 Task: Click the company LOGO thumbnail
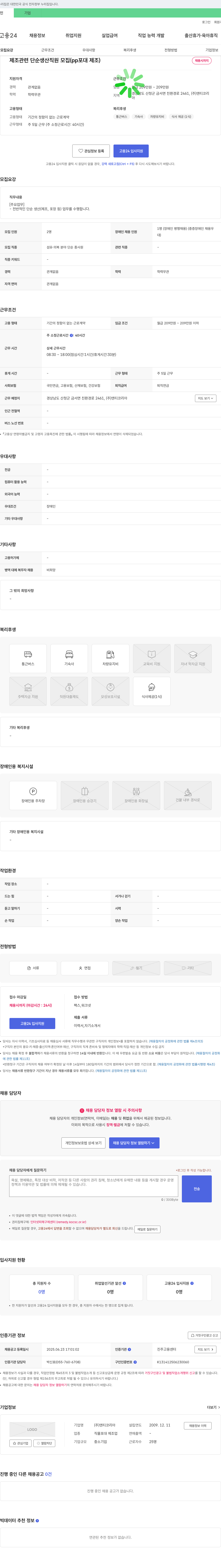click(x=32, y=1429)
